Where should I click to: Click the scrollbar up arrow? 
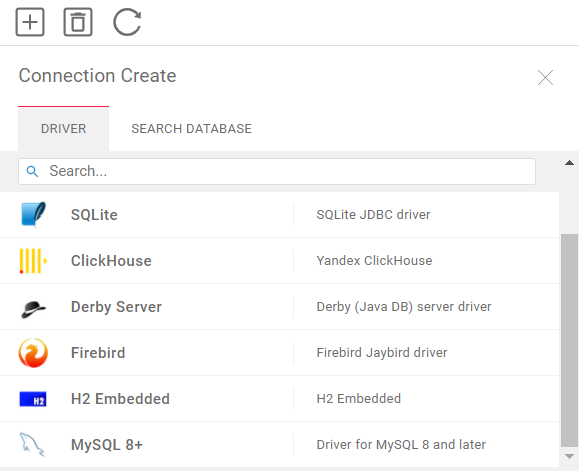coord(569,163)
